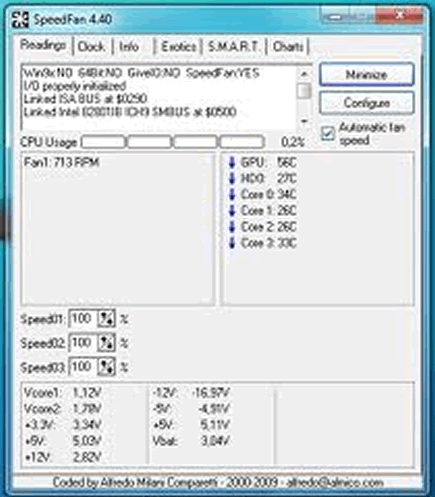Click the down arrow icon beside GPU temperature
The width and height of the screenshot is (435, 497).
(232, 163)
